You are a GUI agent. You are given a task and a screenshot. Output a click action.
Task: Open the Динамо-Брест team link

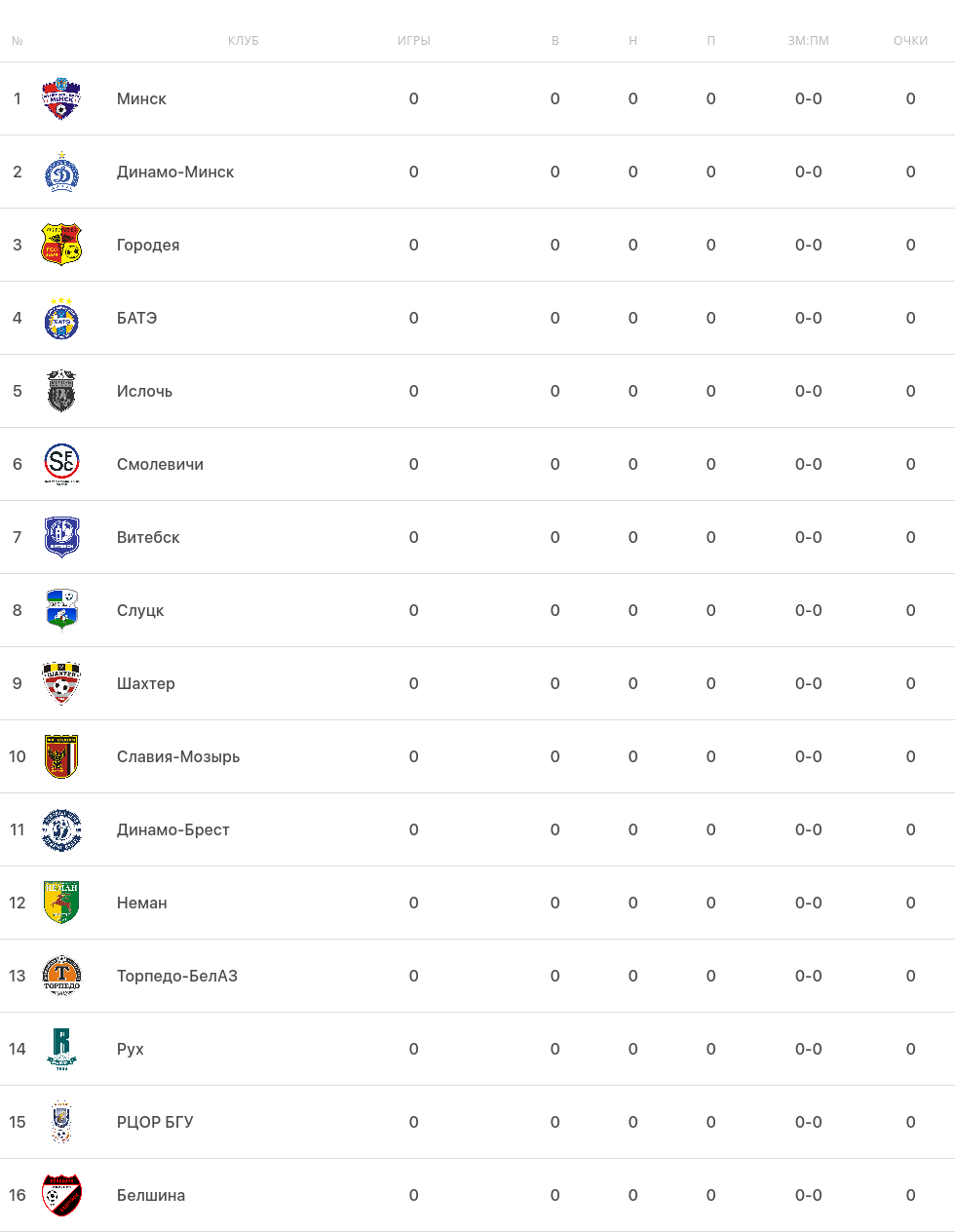pyautogui.click(x=173, y=829)
